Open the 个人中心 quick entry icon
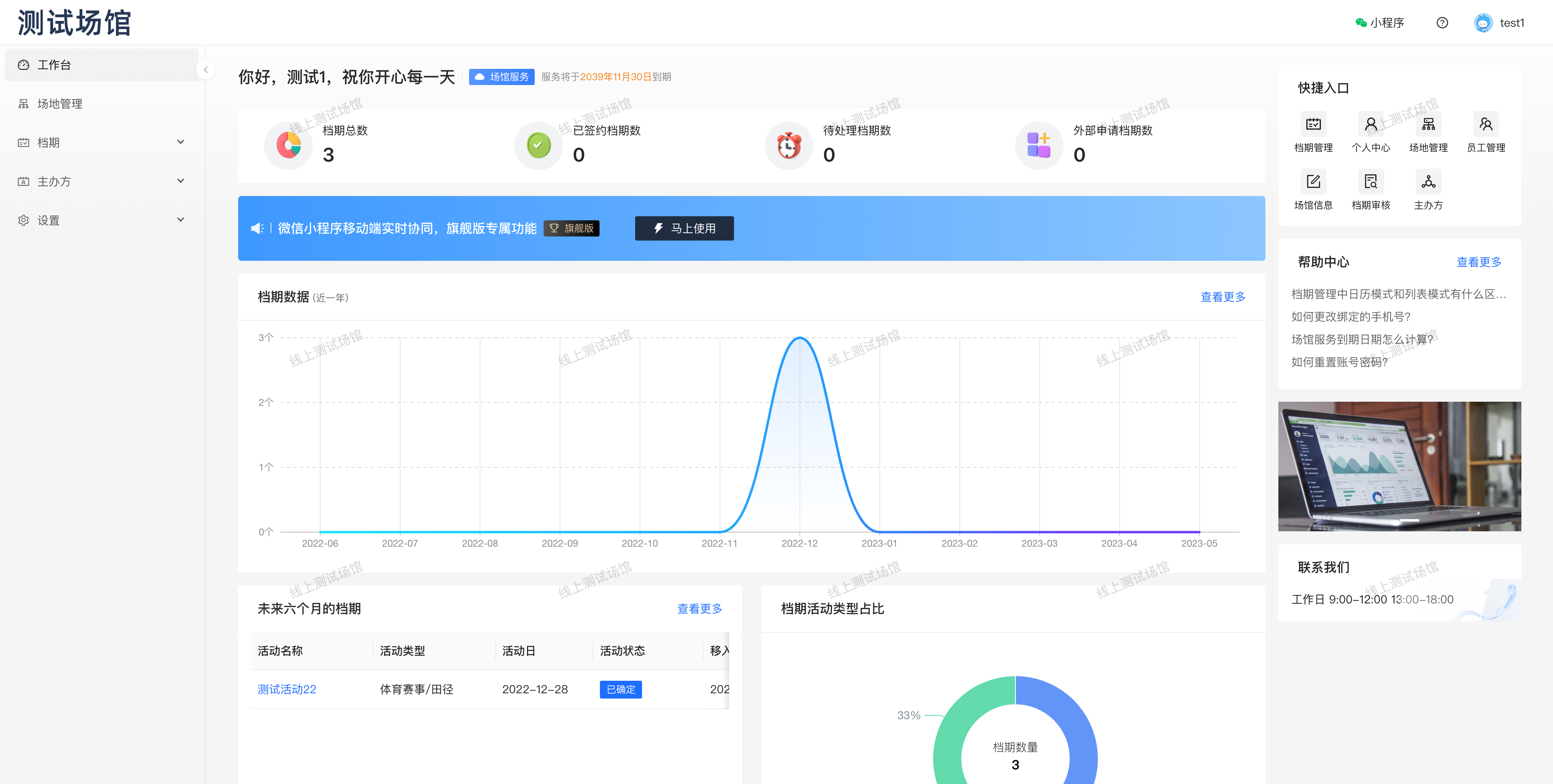The width and height of the screenshot is (1553, 784). [1370, 124]
